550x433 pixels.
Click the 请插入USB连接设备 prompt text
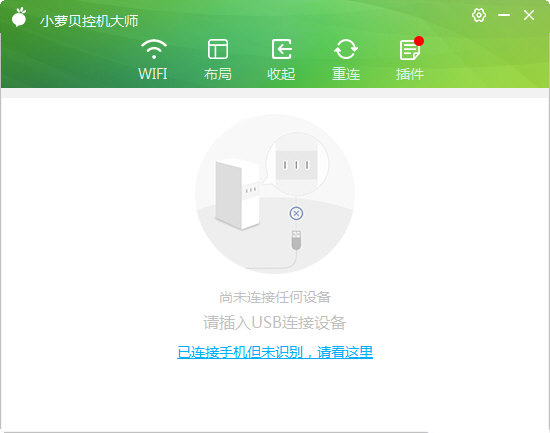tap(275, 322)
